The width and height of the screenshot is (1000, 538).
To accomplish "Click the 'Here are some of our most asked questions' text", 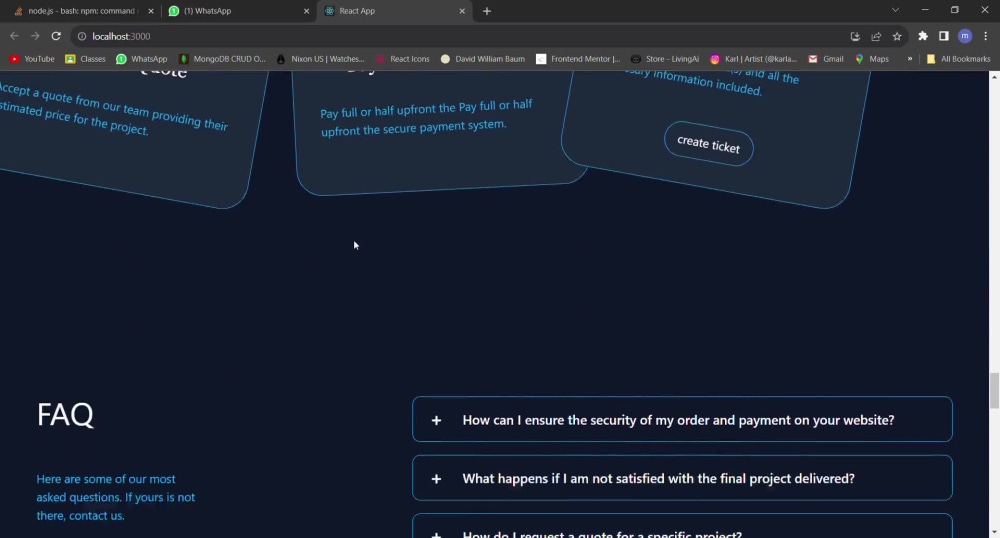I will tap(115, 497).
